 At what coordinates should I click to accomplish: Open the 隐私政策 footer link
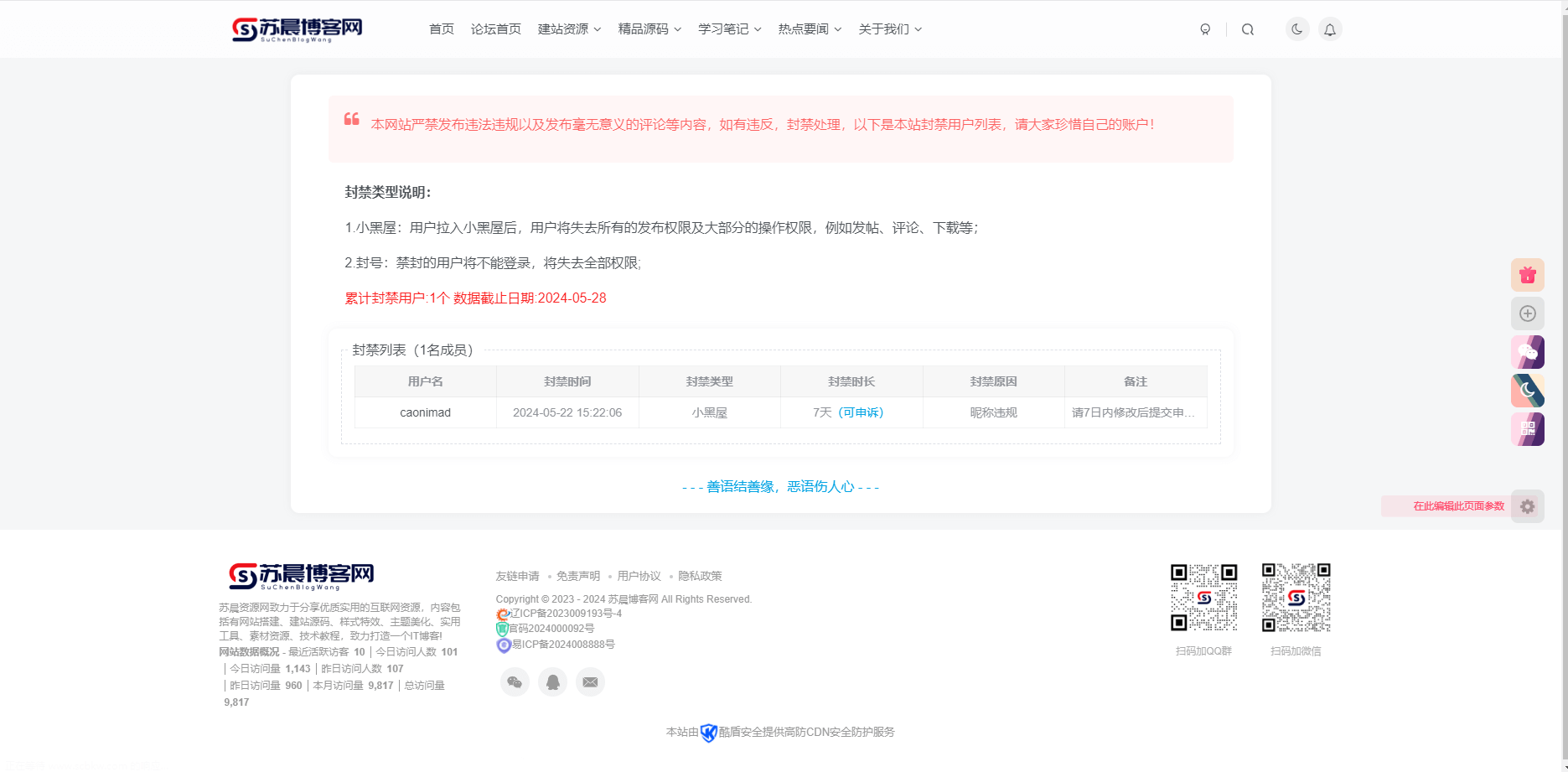pos(700,576)
